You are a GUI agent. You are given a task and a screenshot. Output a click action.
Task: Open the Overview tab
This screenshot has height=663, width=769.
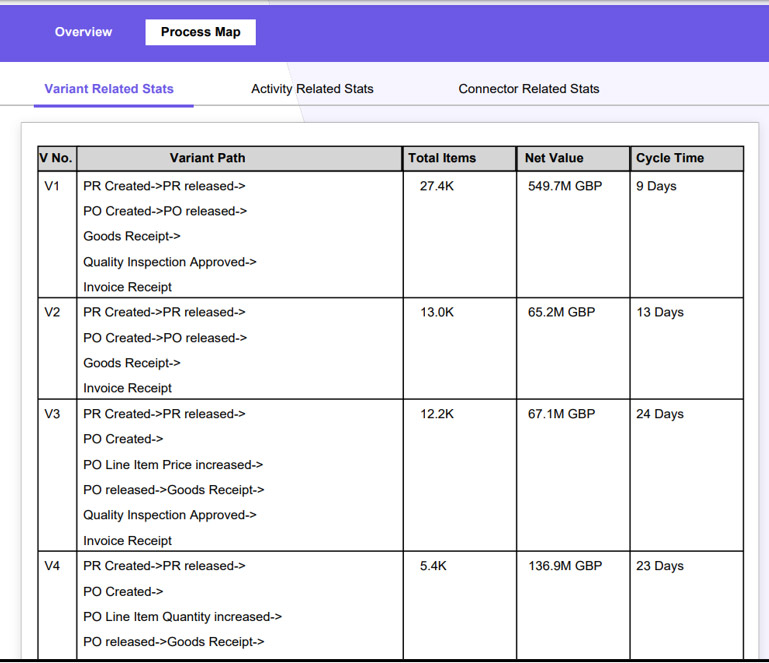[x=83, y=32]
